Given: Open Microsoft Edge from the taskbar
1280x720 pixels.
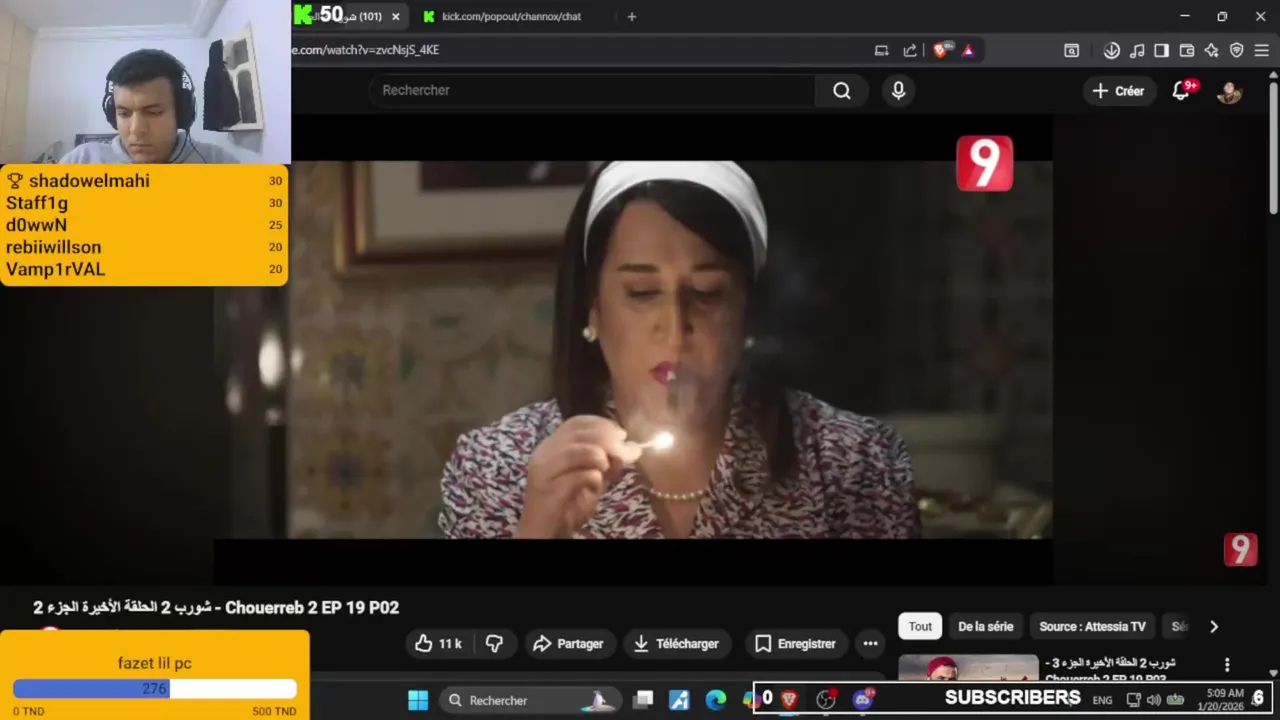Looking at the screenshot, I should click(716, 700).
